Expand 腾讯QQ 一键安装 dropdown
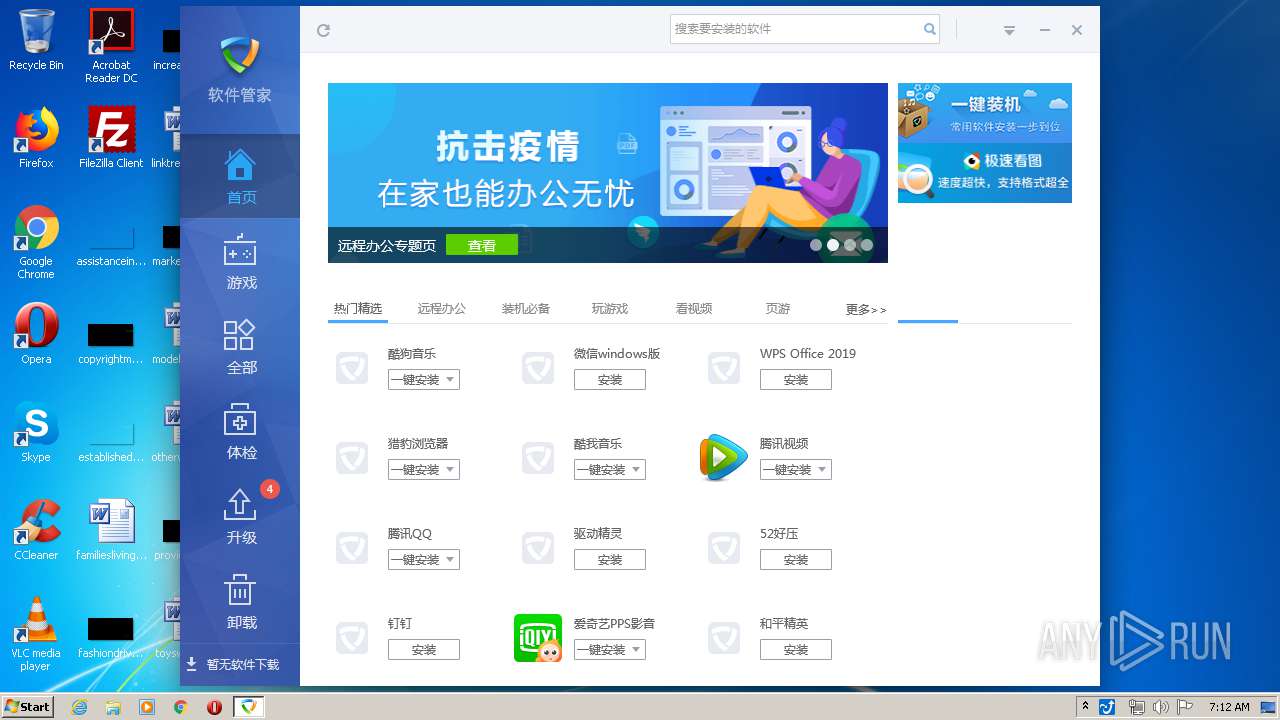 click(451, 560)
